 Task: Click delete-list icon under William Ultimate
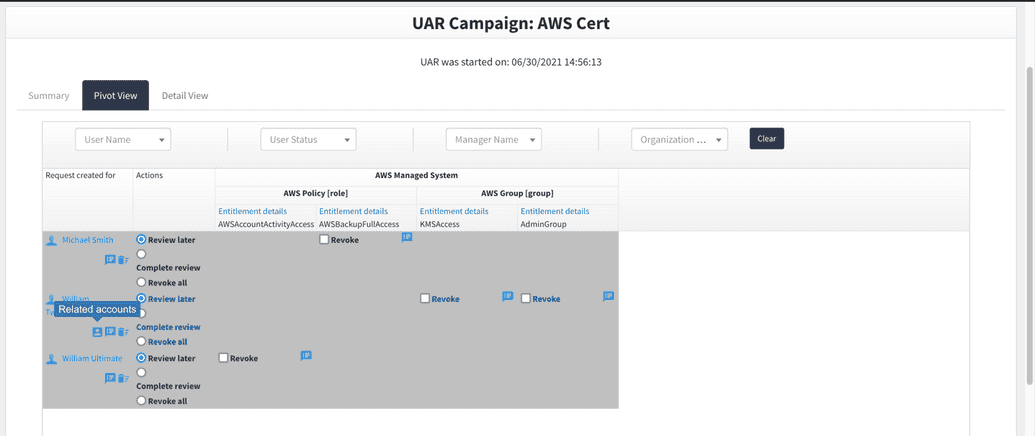(122, 378)
